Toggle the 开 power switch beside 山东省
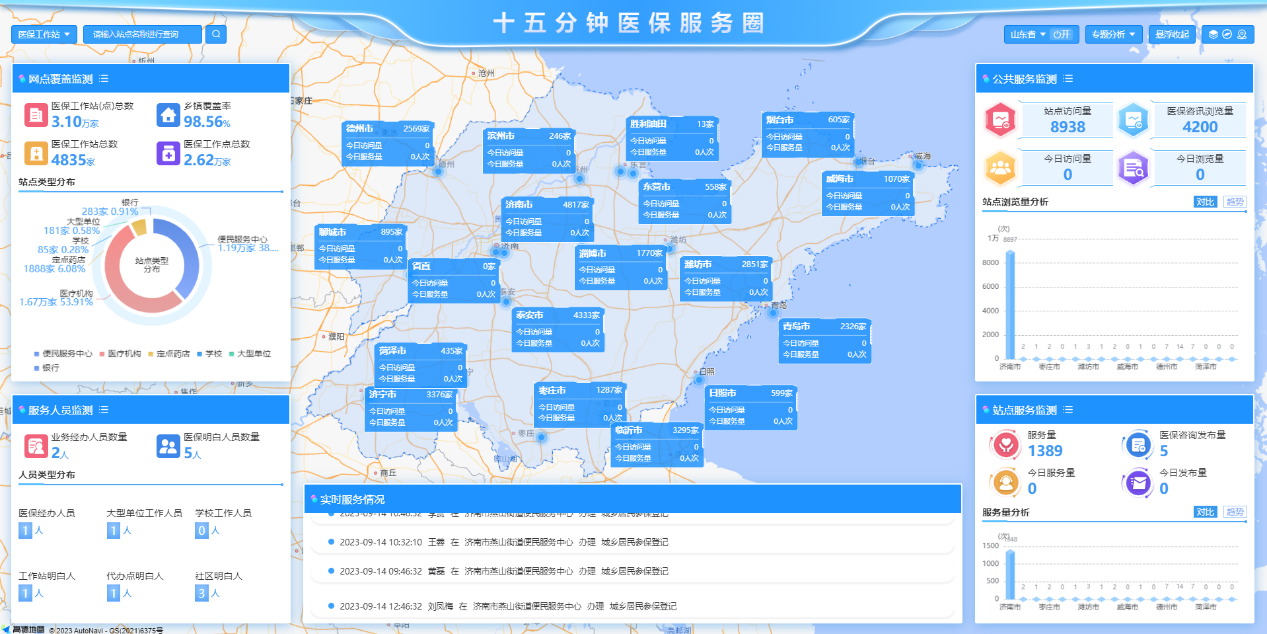The width and height of the screenshot is (1267, 634). [1062, 34]
